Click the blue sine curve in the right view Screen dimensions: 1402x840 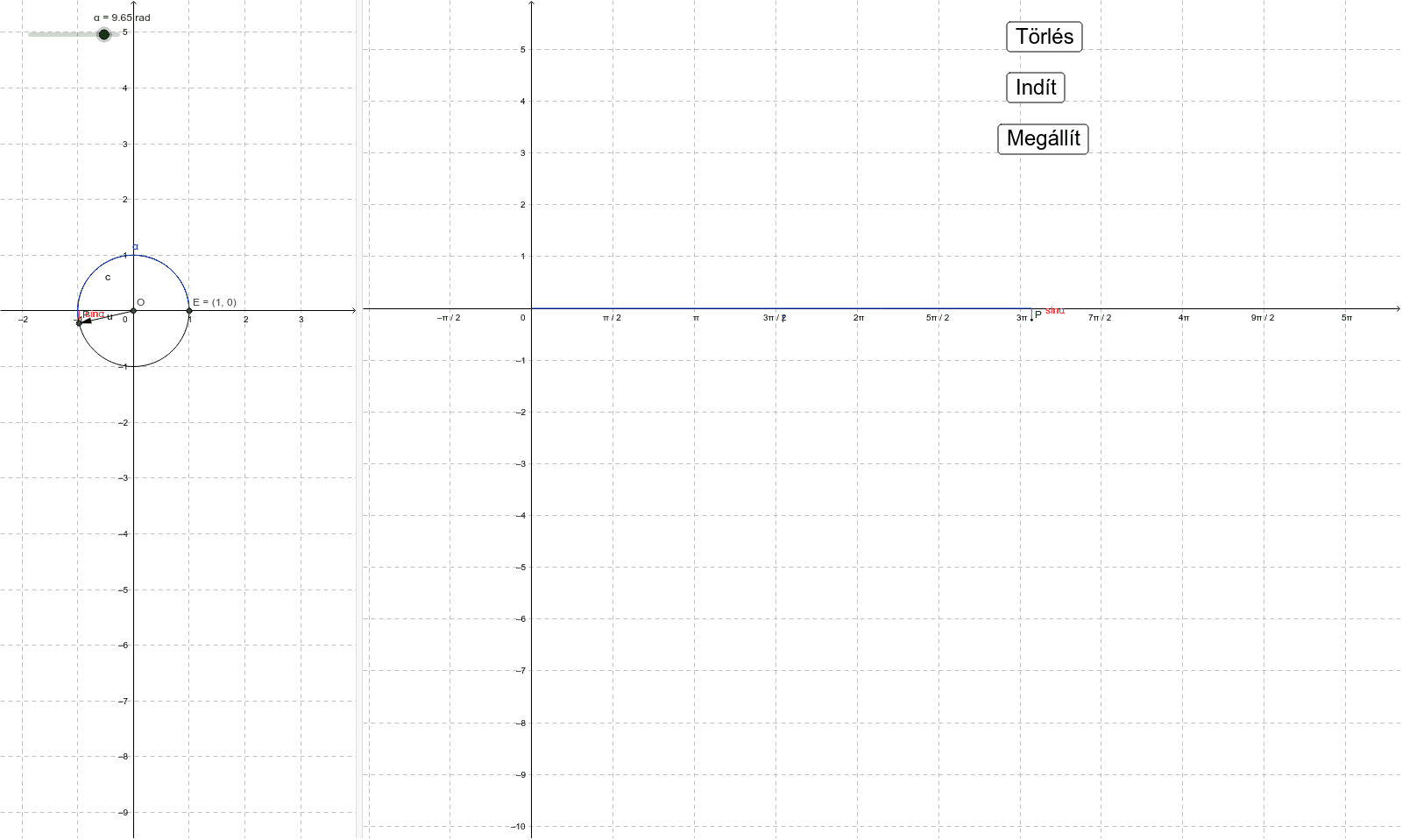pos(789,308)
